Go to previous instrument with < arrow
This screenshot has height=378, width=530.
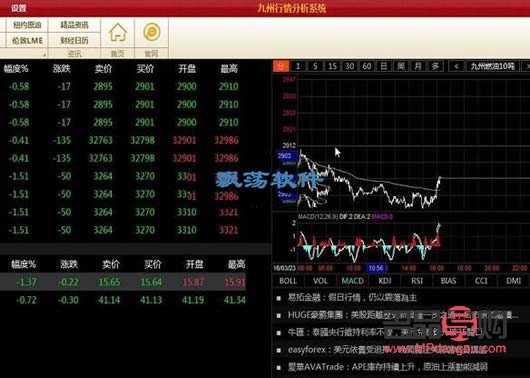coord(456,66)
